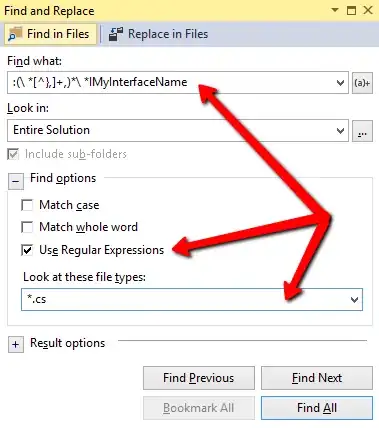Screen dimensions: 379x428
Task: Uncheck Use Regular Expressions
Action: 27,250
